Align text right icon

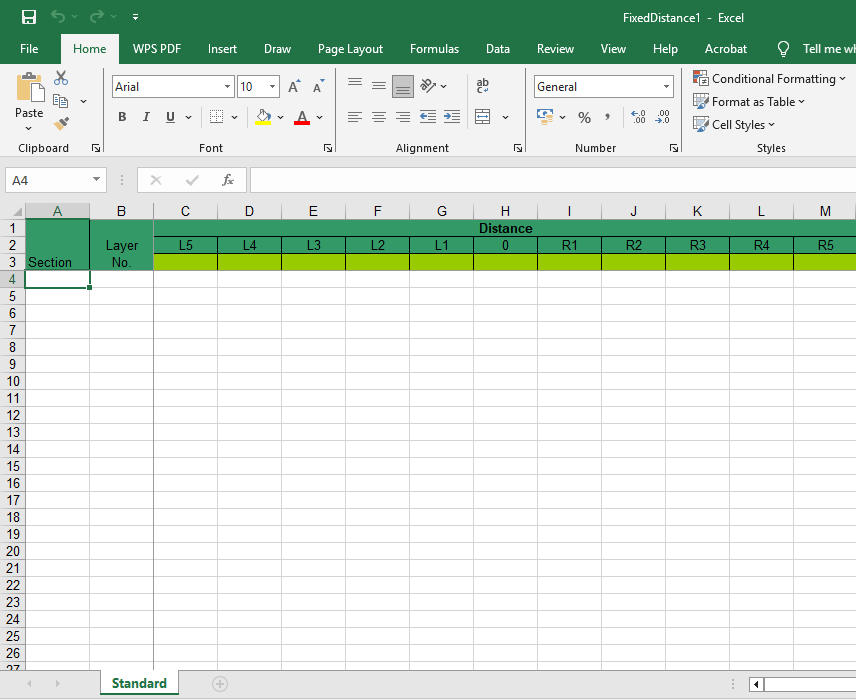point(403,117)
